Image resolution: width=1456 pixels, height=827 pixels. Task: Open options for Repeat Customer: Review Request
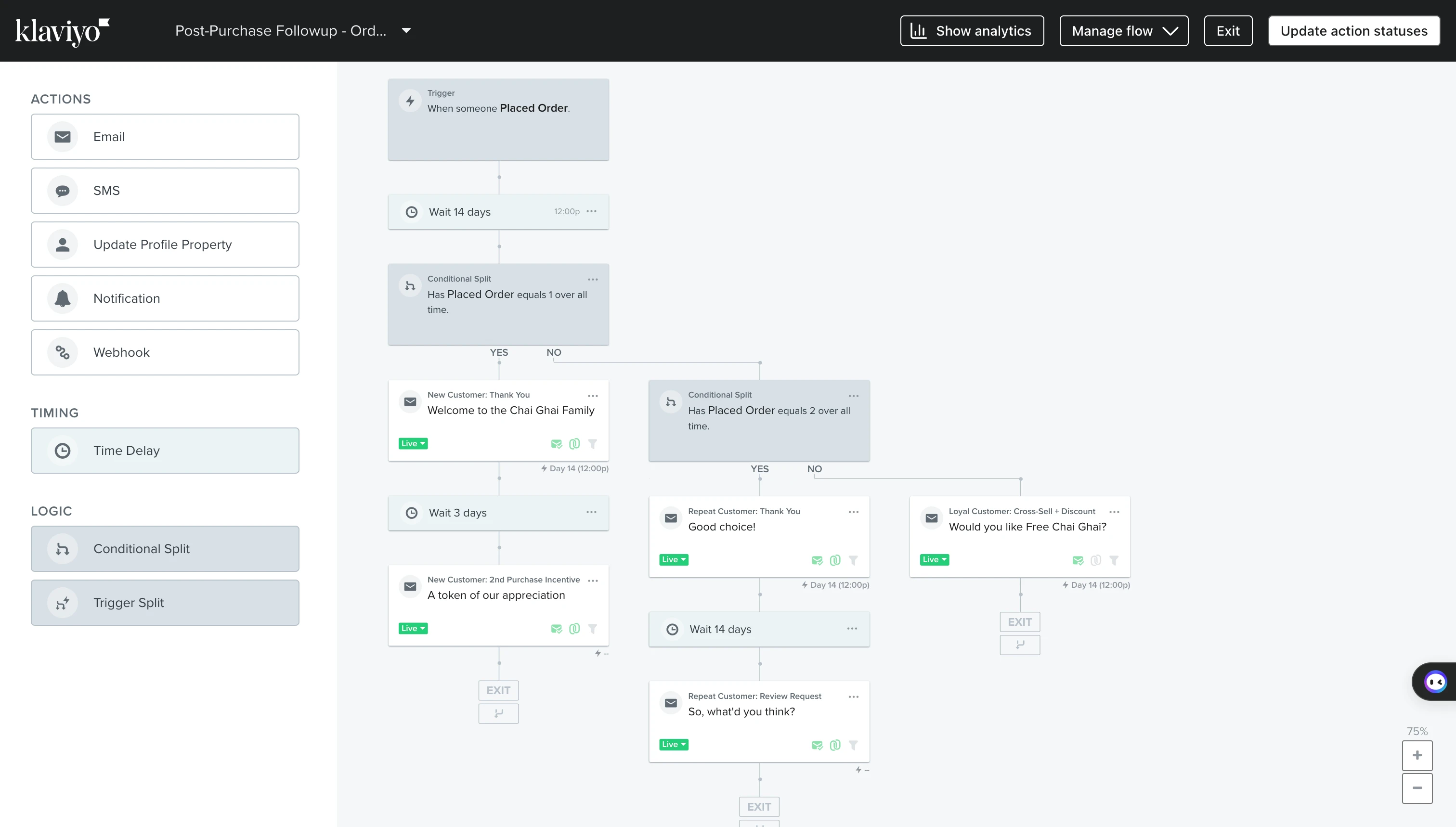pos(853,697)
